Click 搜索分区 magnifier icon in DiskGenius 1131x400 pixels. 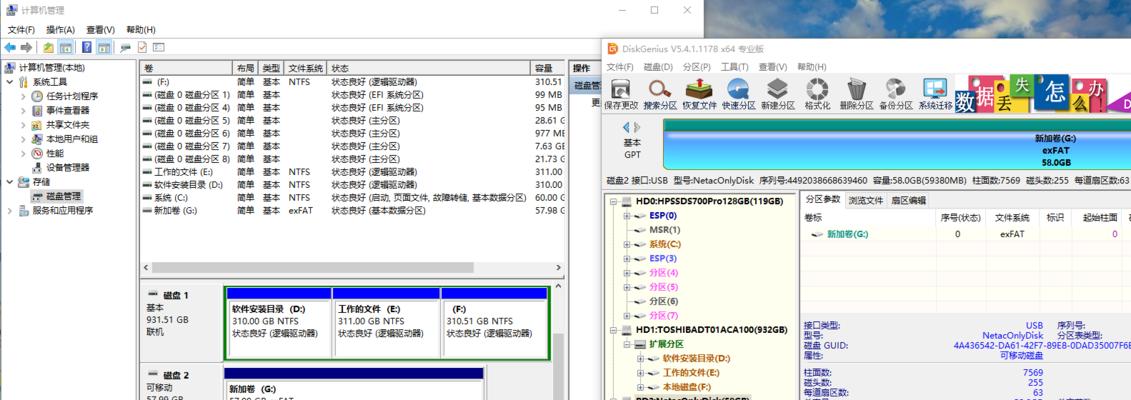click(660, 94)
